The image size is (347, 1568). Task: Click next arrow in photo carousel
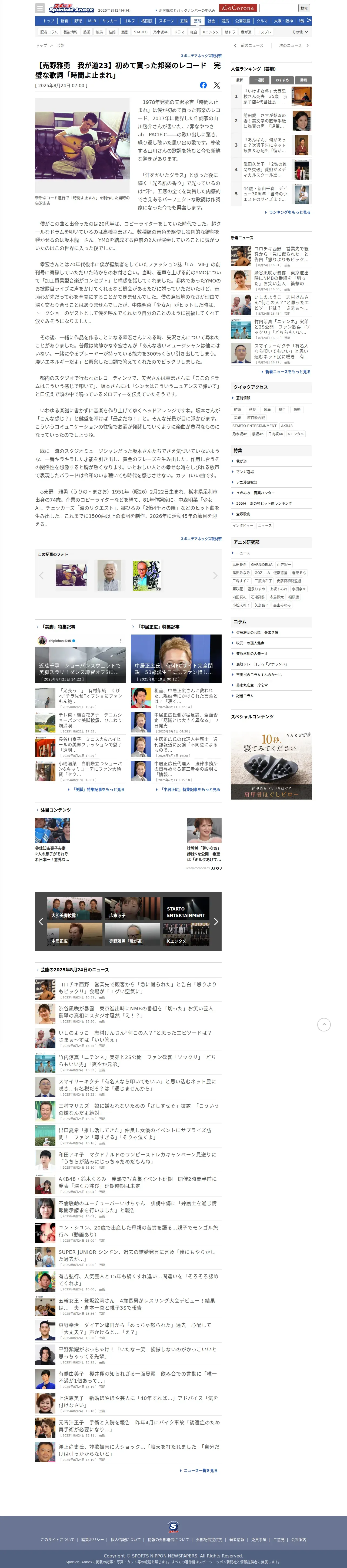point(215,575)
